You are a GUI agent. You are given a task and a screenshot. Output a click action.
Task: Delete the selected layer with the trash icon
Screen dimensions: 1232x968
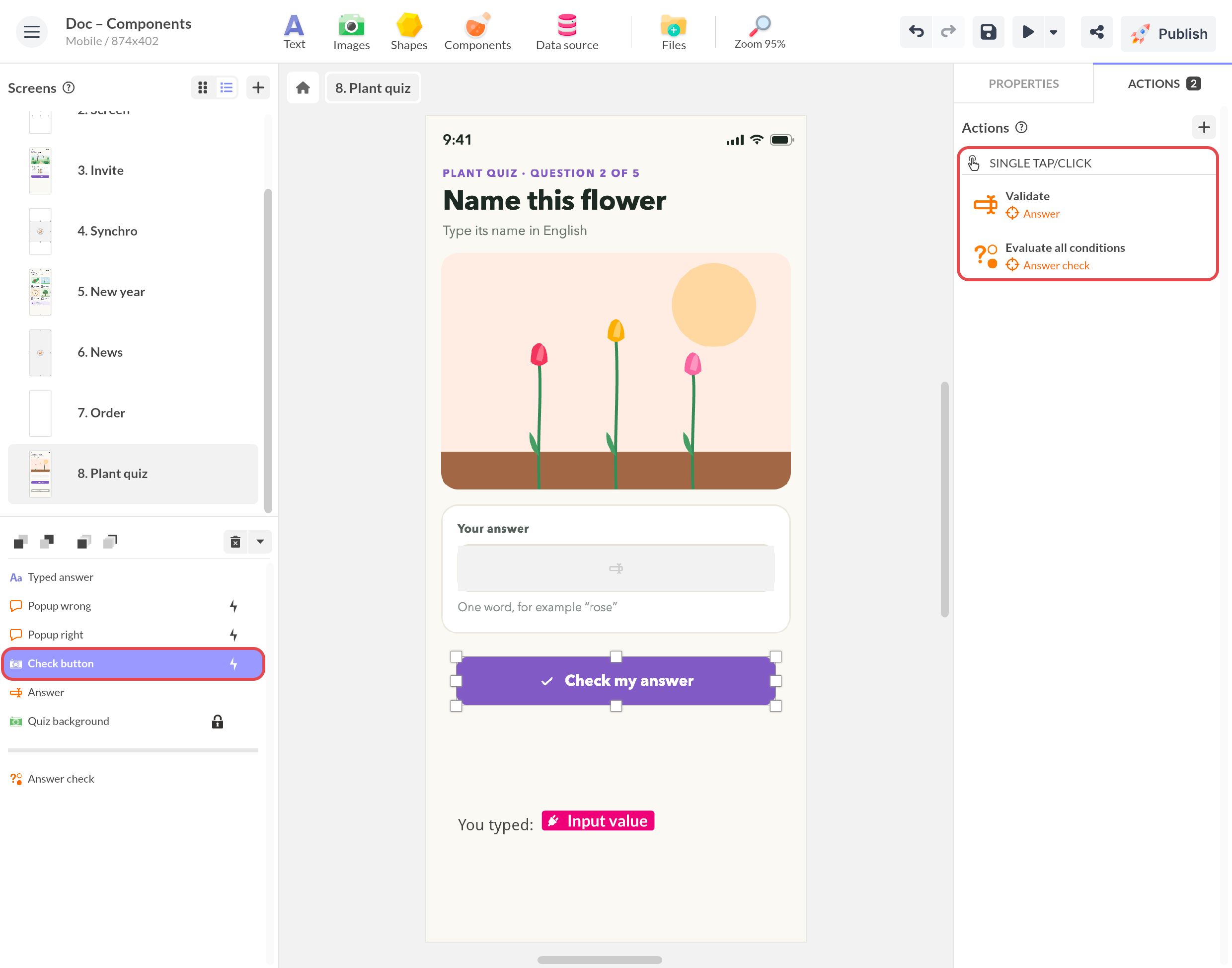235,542
